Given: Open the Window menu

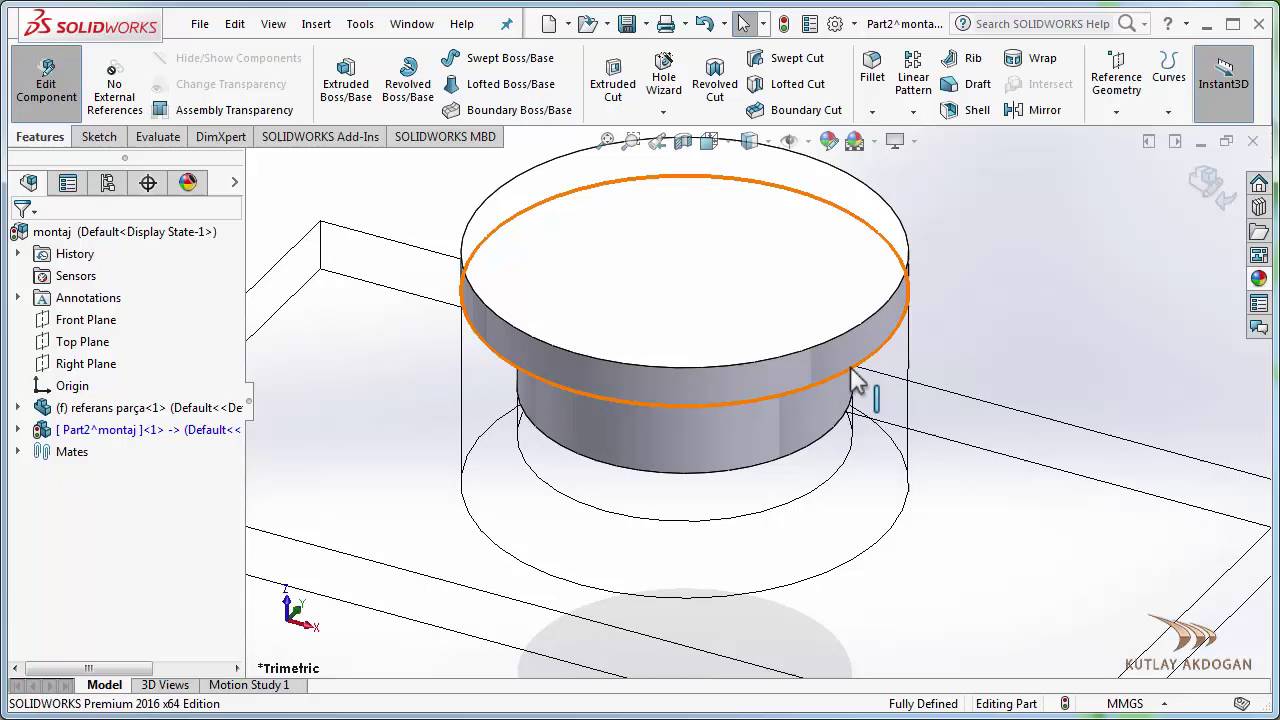Looking at the screenshot, I should (412, 24).
